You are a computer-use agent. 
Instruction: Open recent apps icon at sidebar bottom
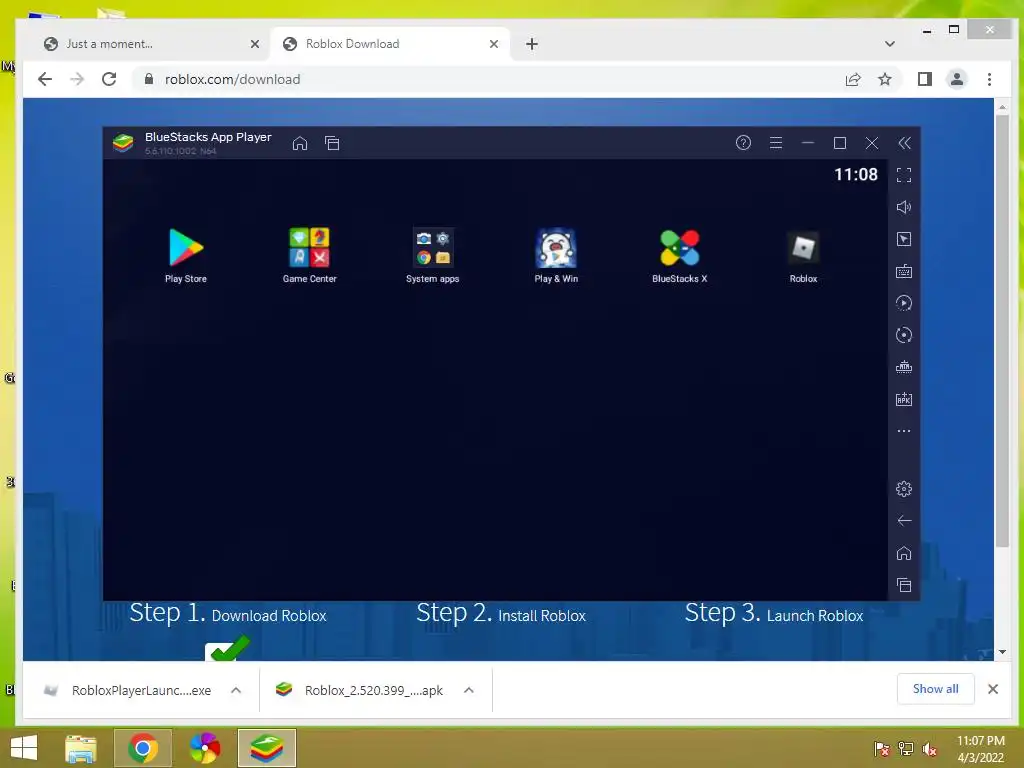click(x=904, y=585)
